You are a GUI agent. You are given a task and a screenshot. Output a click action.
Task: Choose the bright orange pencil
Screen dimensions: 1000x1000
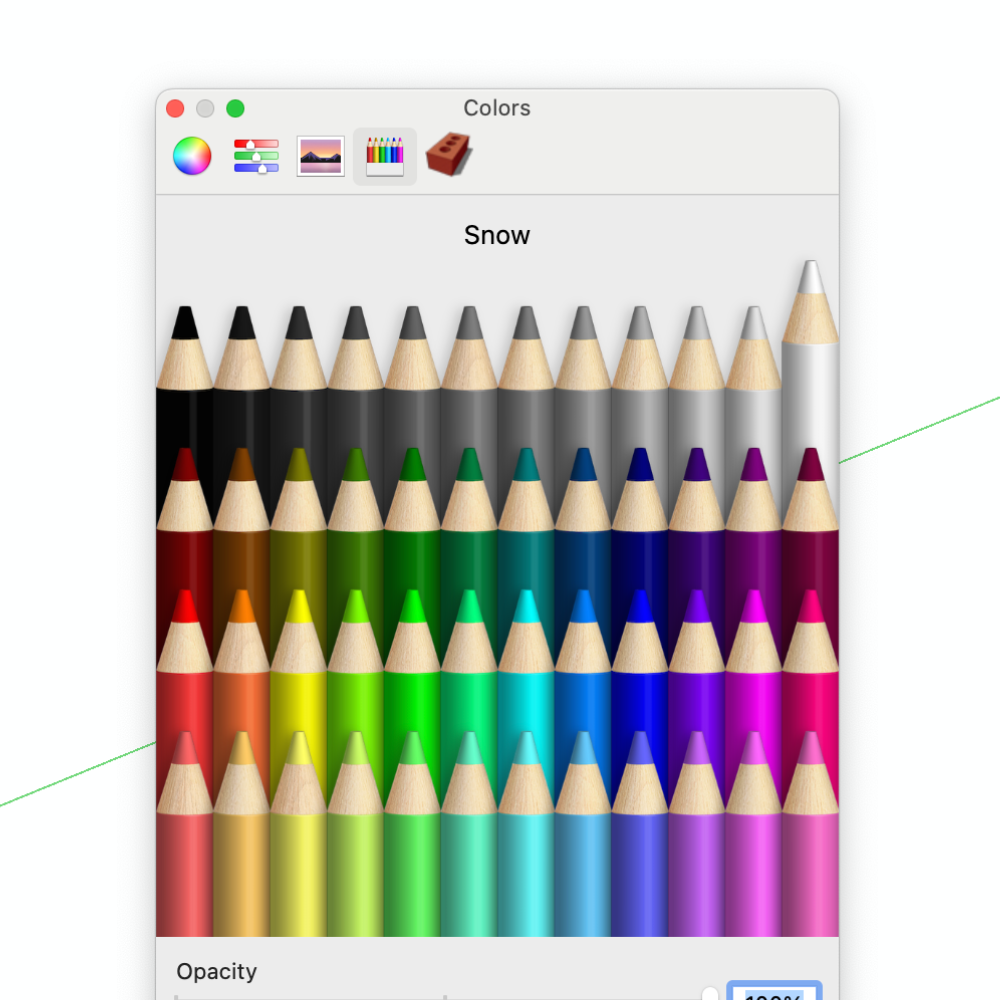click(242, 659)
